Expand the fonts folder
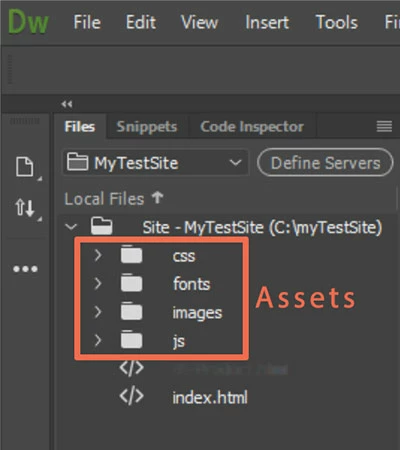 (98, 284)
